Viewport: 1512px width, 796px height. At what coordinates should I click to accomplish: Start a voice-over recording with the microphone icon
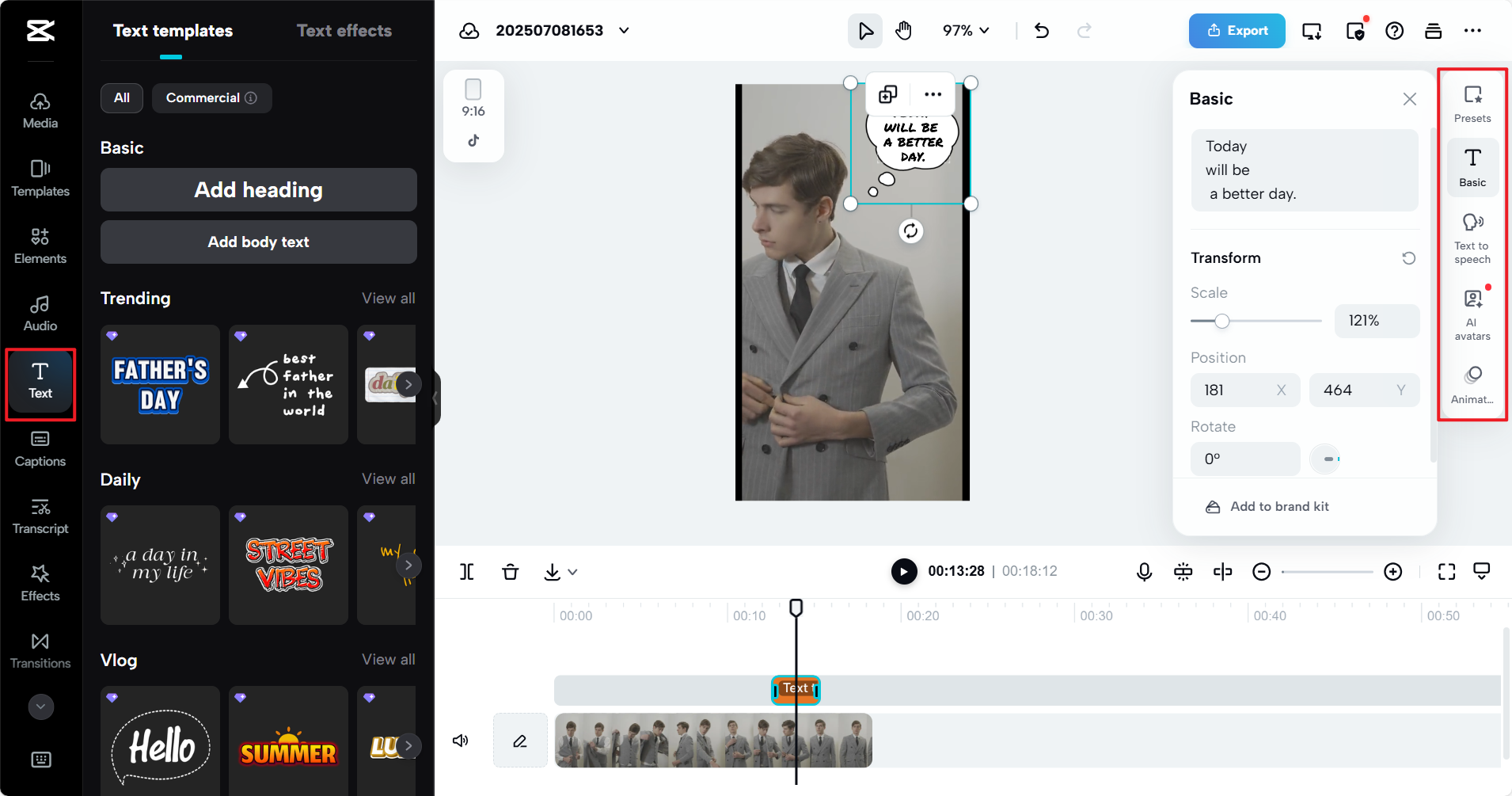(x=1144, y=571)
